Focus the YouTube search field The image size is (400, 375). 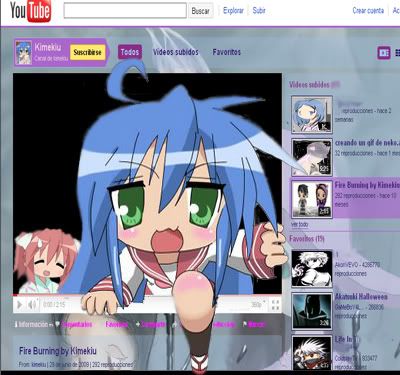pyautogui.click(x=125, y=11)
